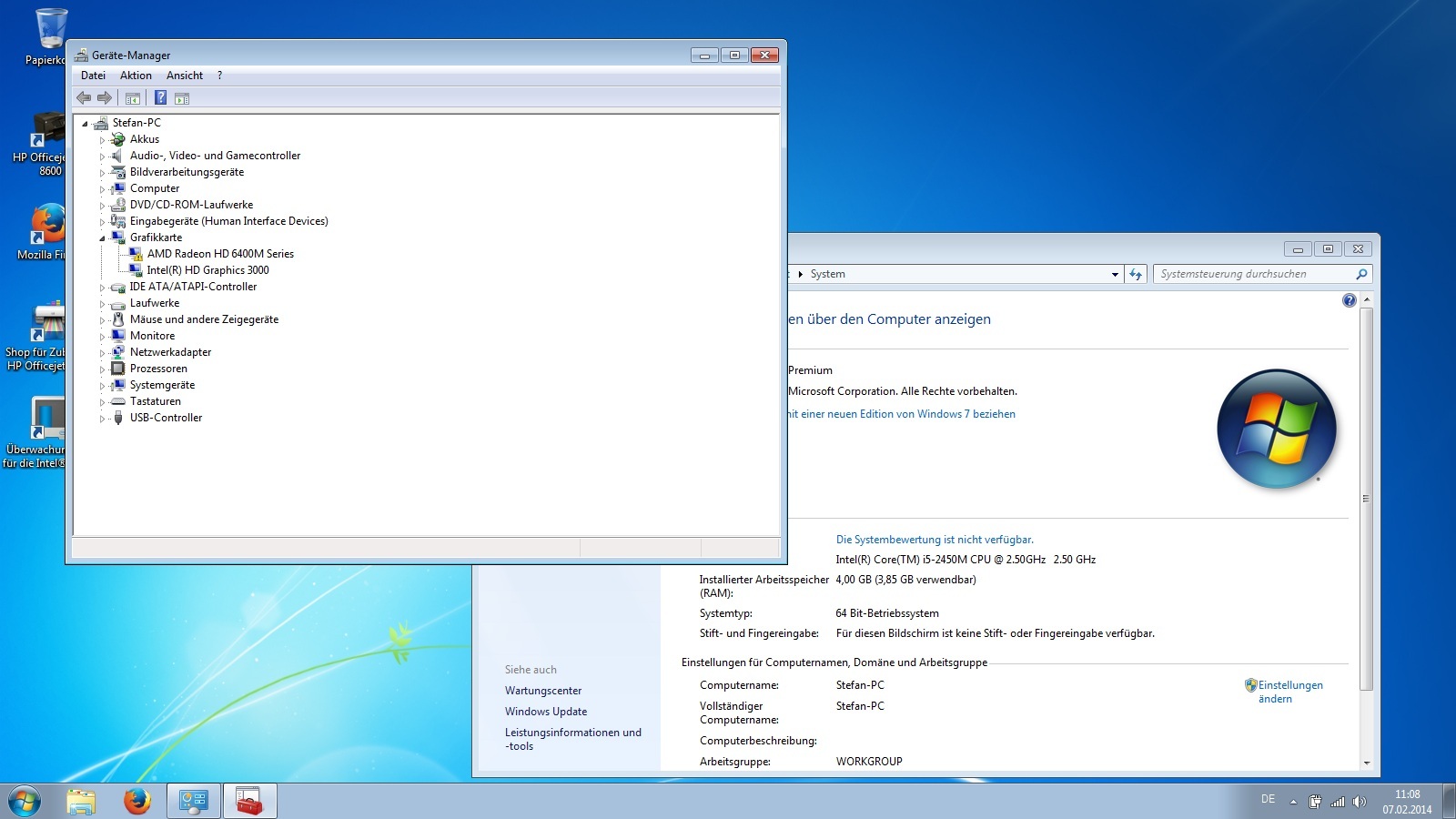Click the Forward arrow in Geräte-Manager toolbar
1456x819 pixels.
[105, 98]
